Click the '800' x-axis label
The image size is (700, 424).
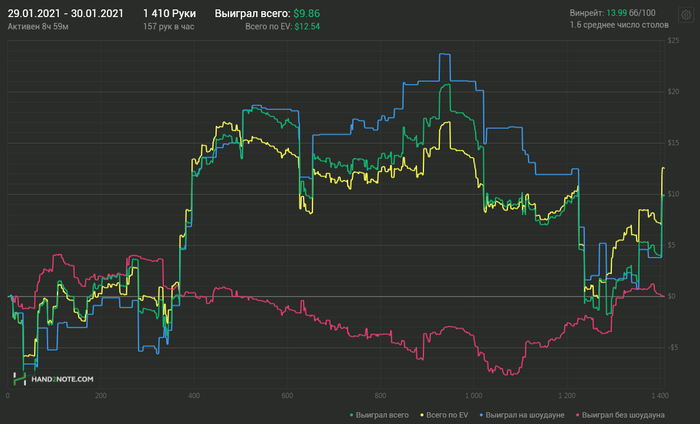380,395
